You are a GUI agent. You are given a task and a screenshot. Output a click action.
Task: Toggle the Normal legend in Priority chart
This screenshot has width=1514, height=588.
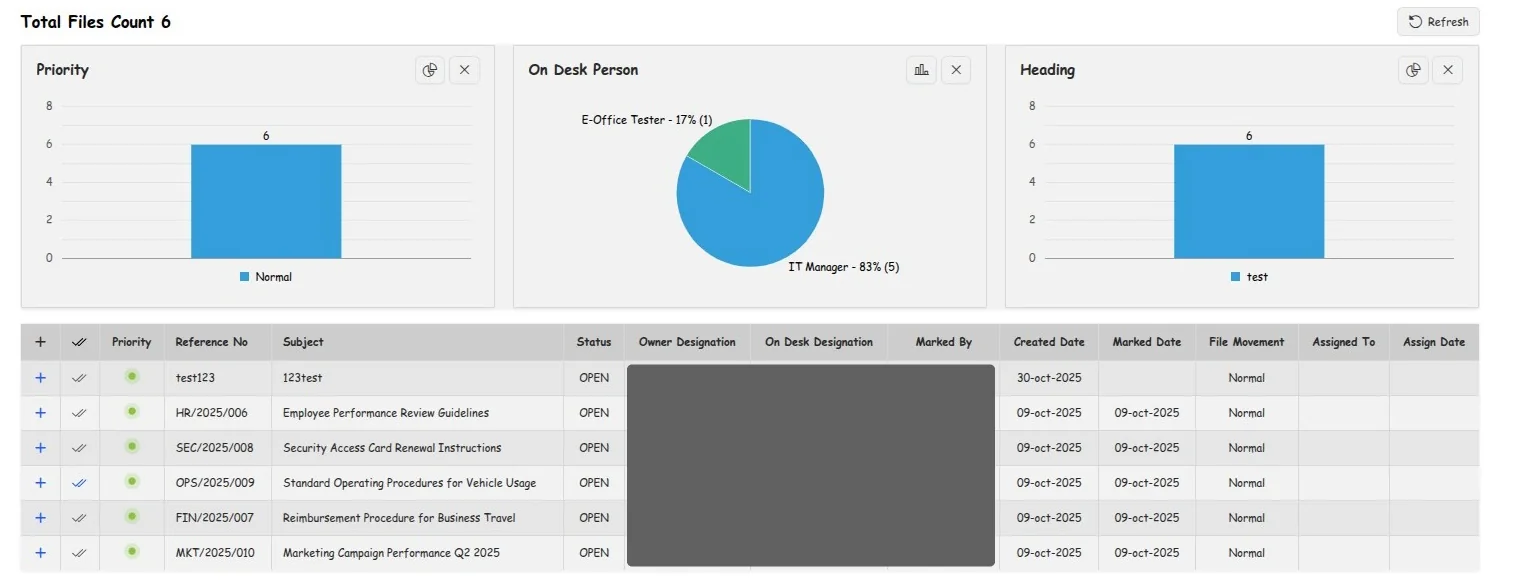click(x=266, y=277)
